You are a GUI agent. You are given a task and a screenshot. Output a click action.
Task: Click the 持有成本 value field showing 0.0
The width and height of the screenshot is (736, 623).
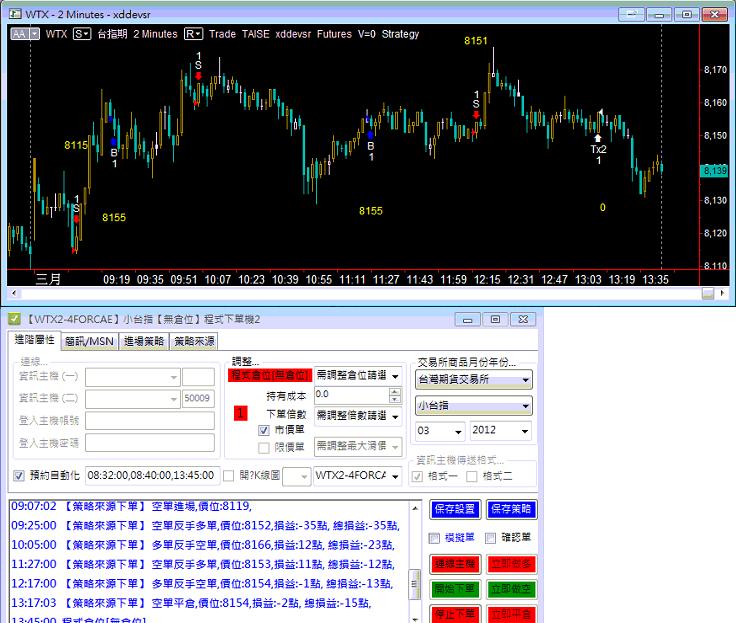tap(352, 394)
